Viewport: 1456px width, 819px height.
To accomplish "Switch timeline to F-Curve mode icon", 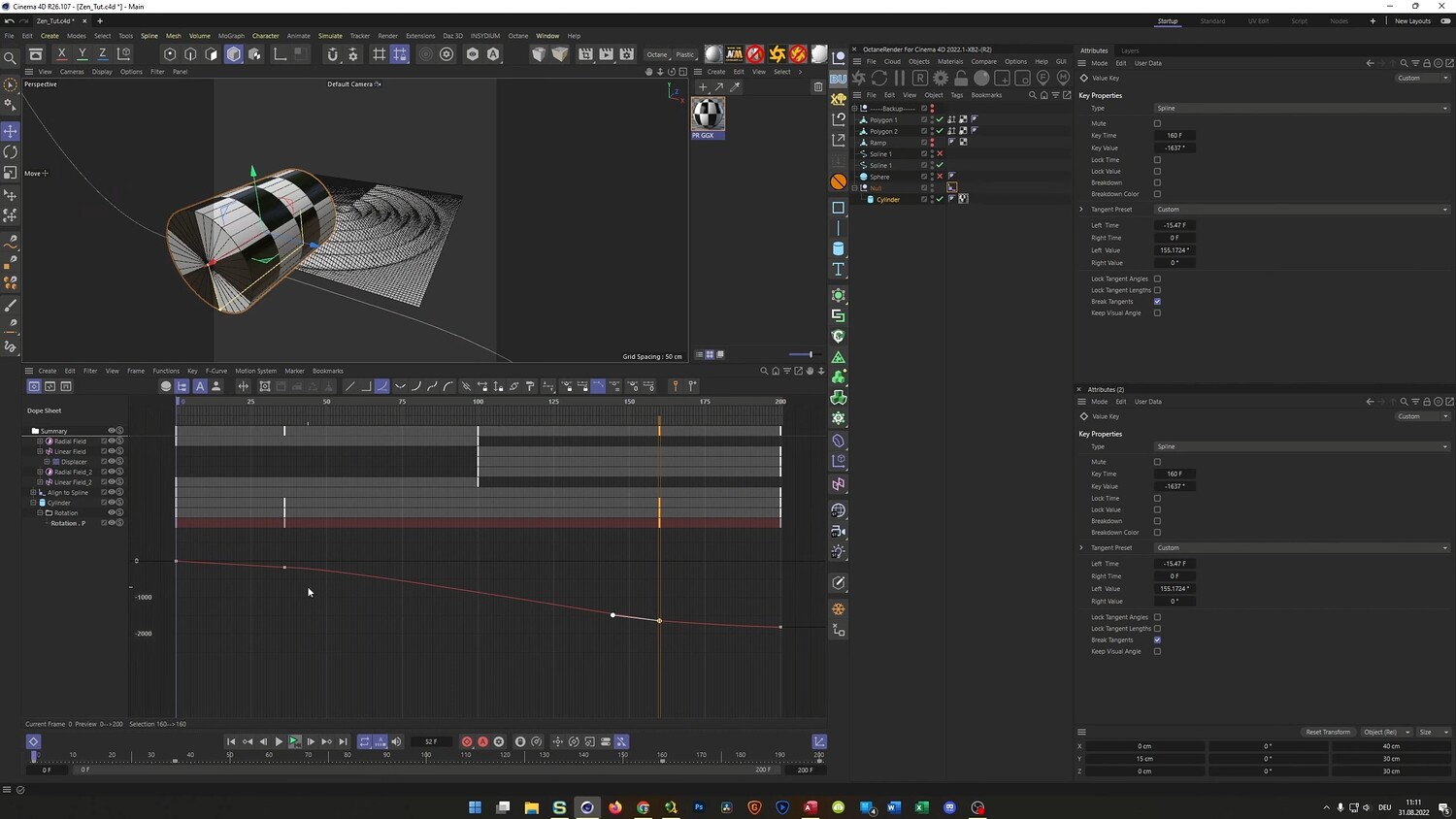I will [50, 386].
